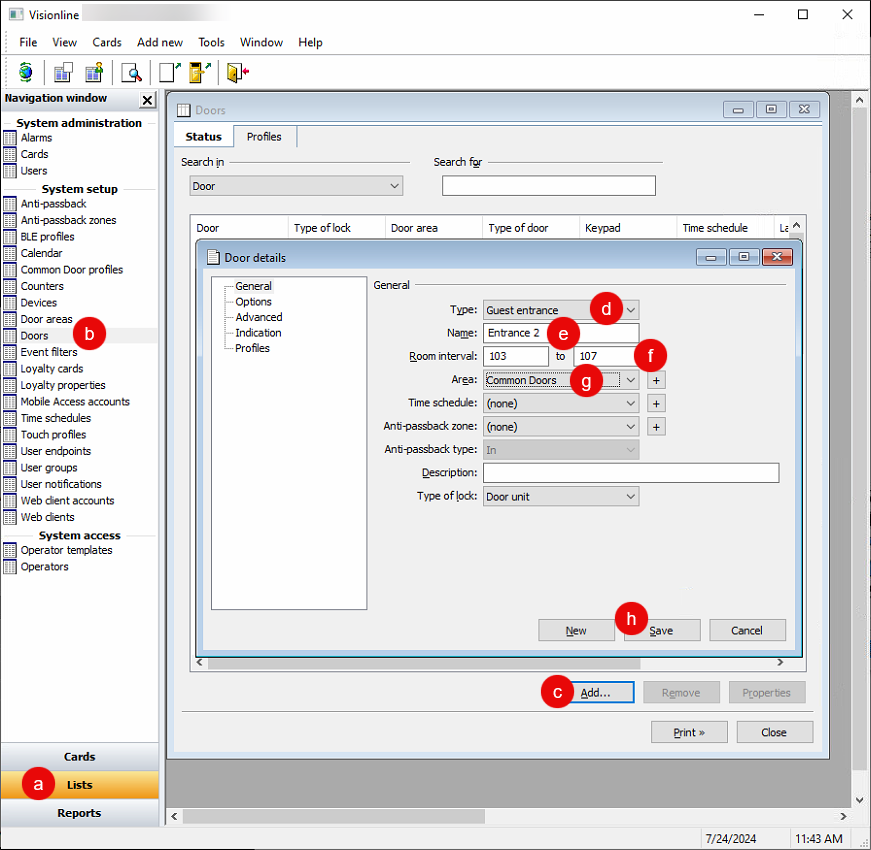Click the Description input field
The height and width of the screenshot is (850, 871).
(630, 473)
